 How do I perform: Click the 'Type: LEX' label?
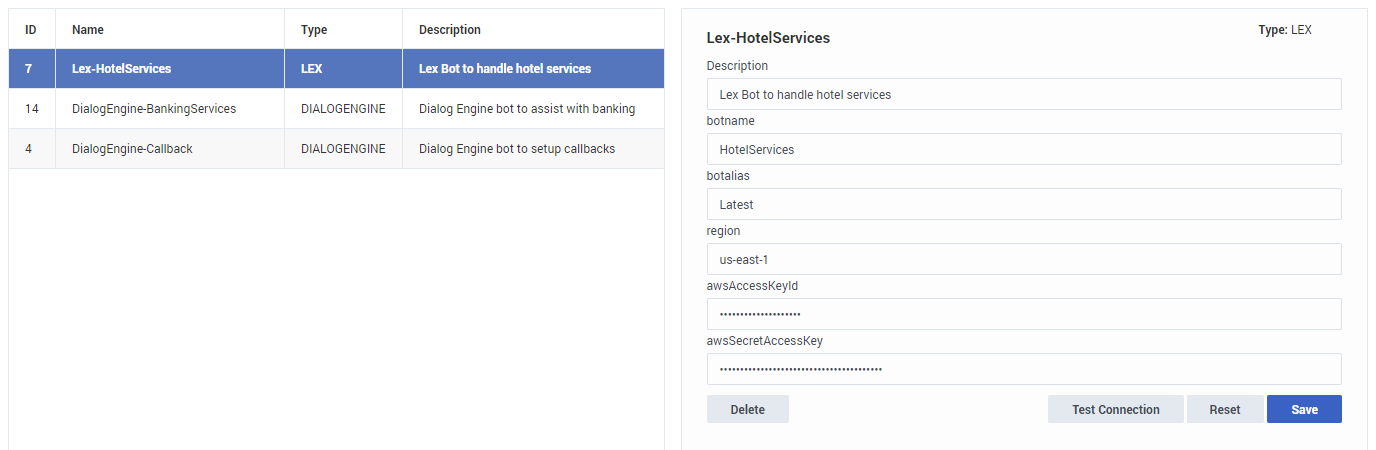[x=1285, y=30]
